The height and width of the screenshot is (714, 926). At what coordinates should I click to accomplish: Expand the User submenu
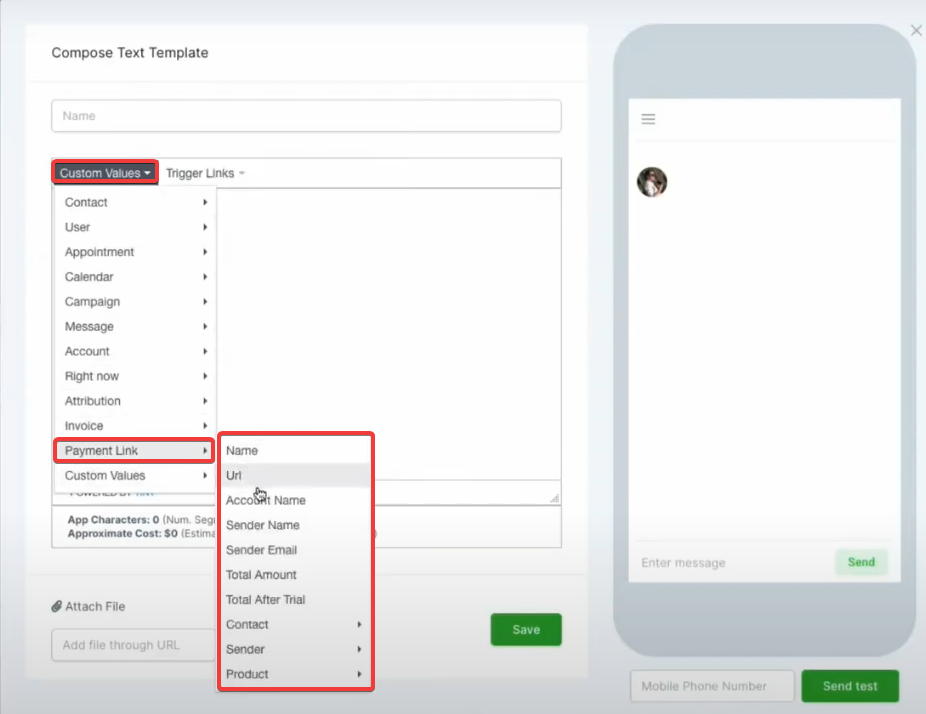[x=135, y=227]
